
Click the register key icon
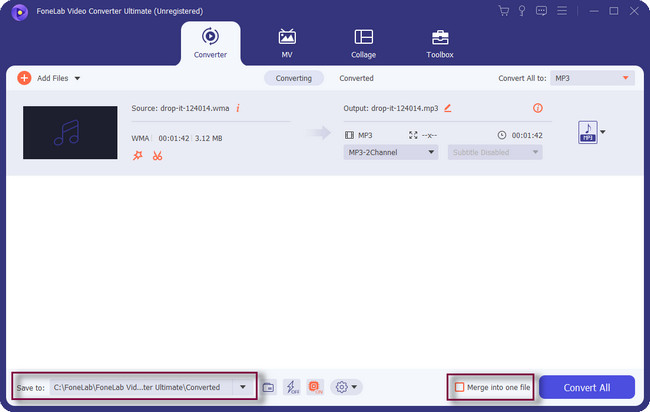pyautogui.click(x=522, y=11)
